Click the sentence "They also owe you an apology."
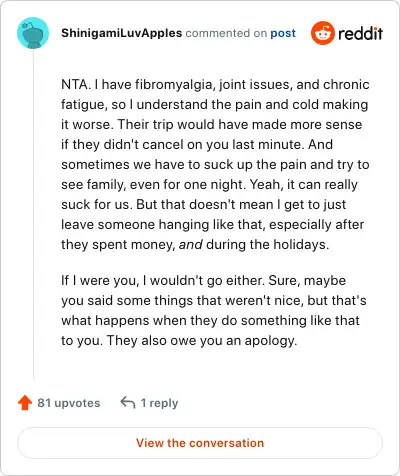This screenshot has width=400, height=476. tap(202, 341)
